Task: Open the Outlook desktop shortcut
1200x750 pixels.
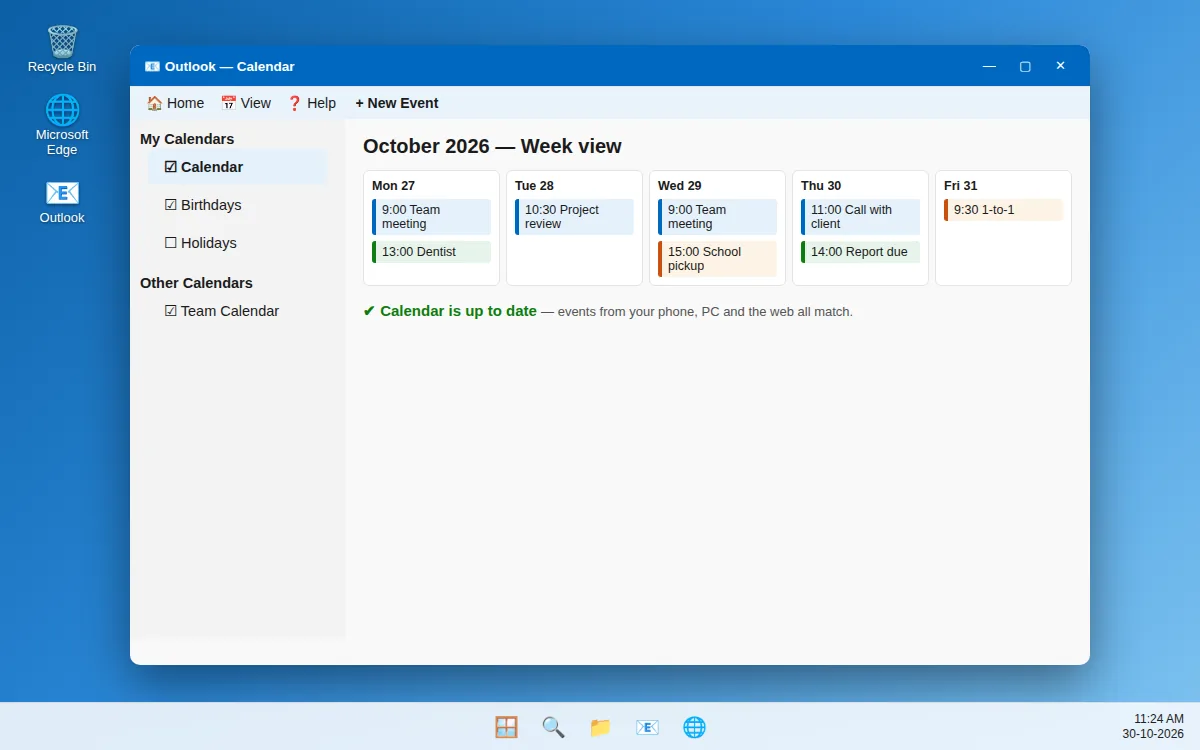Action: coord(62,201)
